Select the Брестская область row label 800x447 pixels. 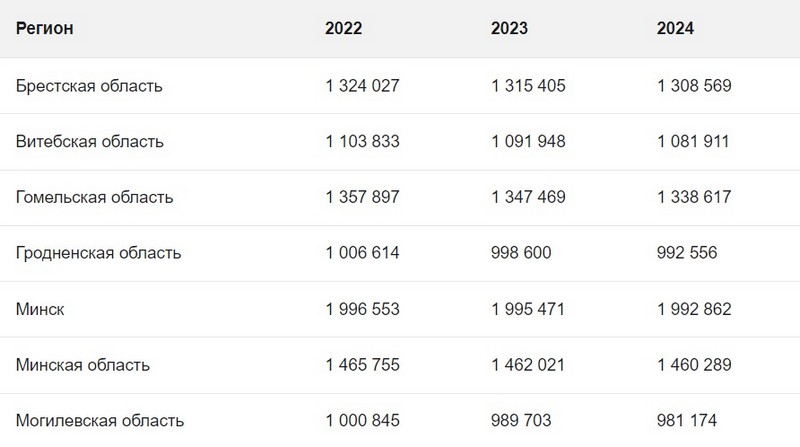pos(89,86)
